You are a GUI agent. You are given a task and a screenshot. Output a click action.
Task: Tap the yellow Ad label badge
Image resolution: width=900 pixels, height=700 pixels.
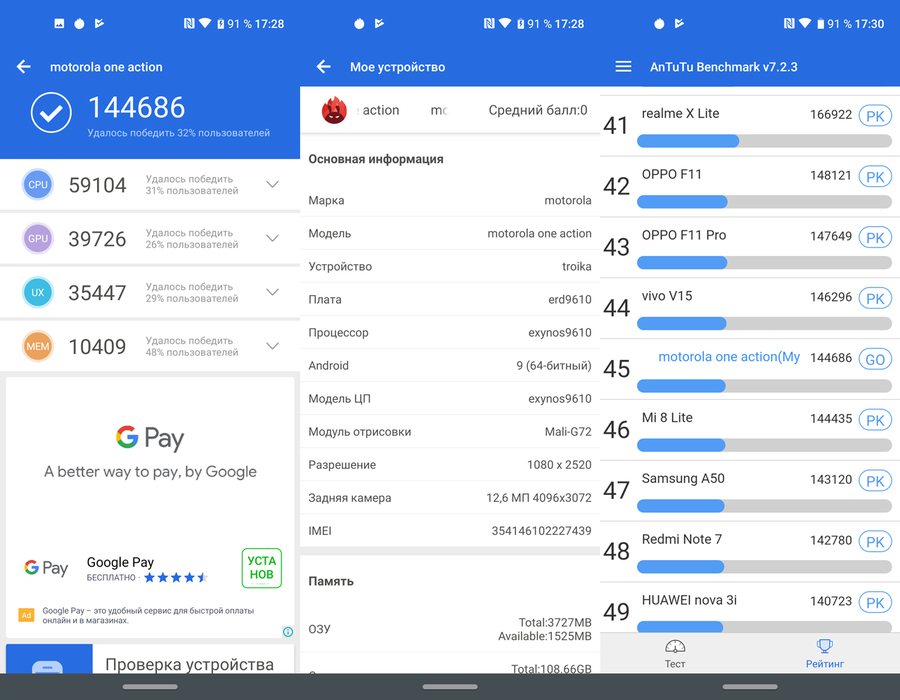point(26,615)
